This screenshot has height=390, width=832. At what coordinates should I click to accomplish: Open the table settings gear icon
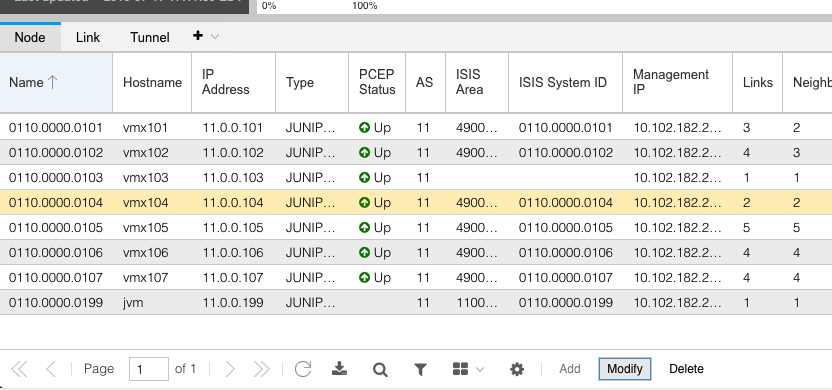pyautogui.click(x=517, y=369)
